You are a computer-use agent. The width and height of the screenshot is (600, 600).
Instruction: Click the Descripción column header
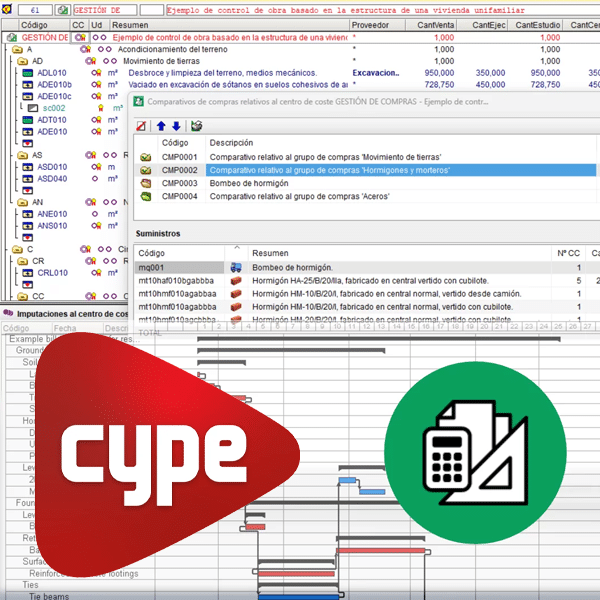coord(231,143)
